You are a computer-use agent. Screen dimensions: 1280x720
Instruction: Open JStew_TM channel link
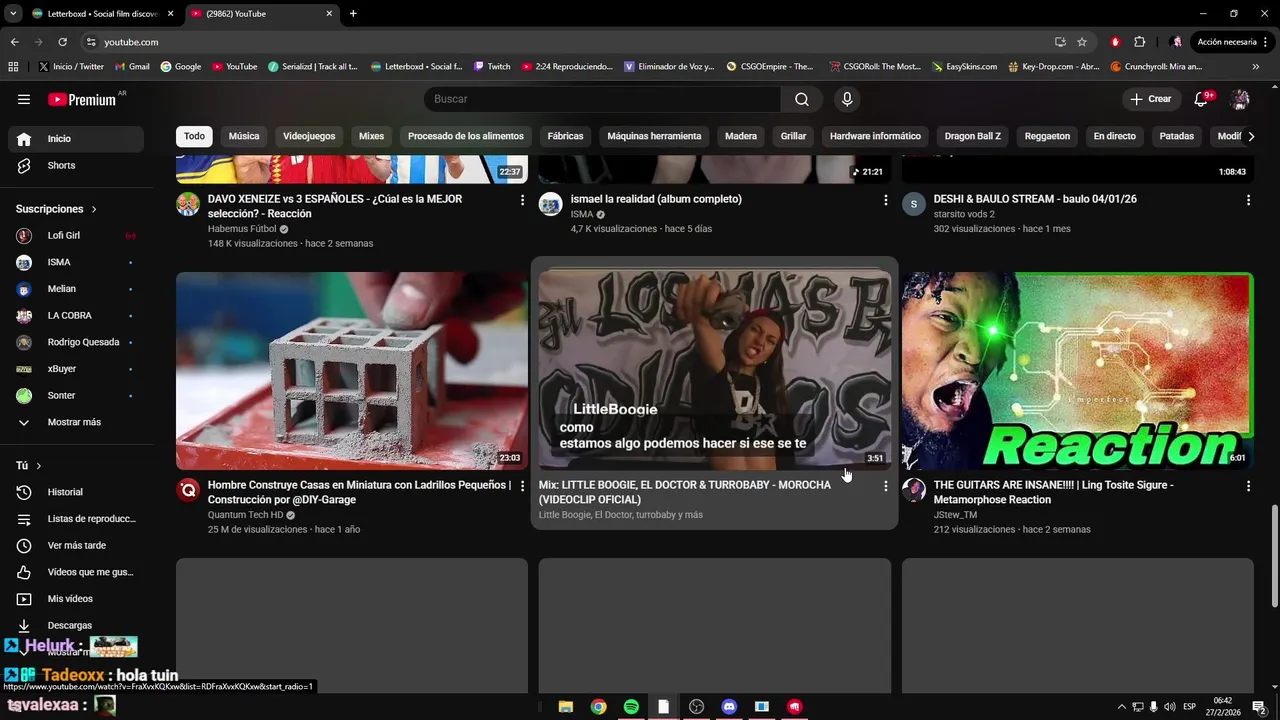click(955, 515)
